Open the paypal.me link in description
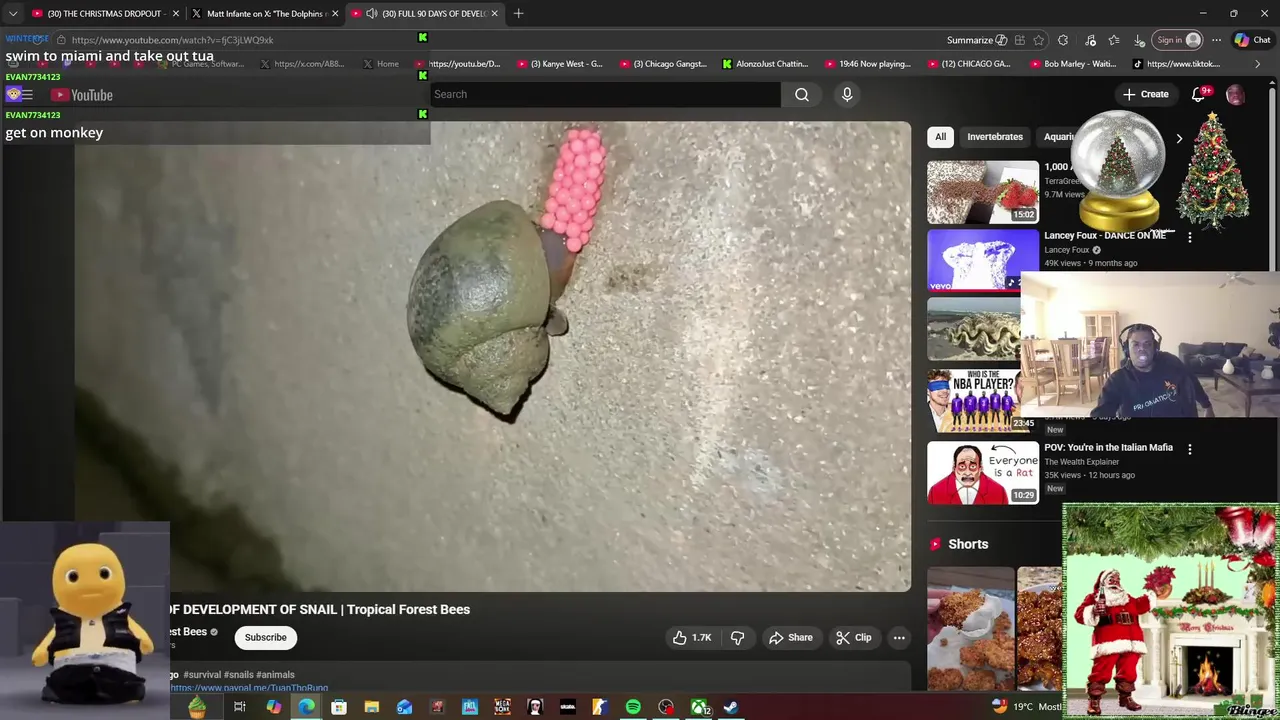The height and width of the screenshot is (720, 1280). (249, 687)
